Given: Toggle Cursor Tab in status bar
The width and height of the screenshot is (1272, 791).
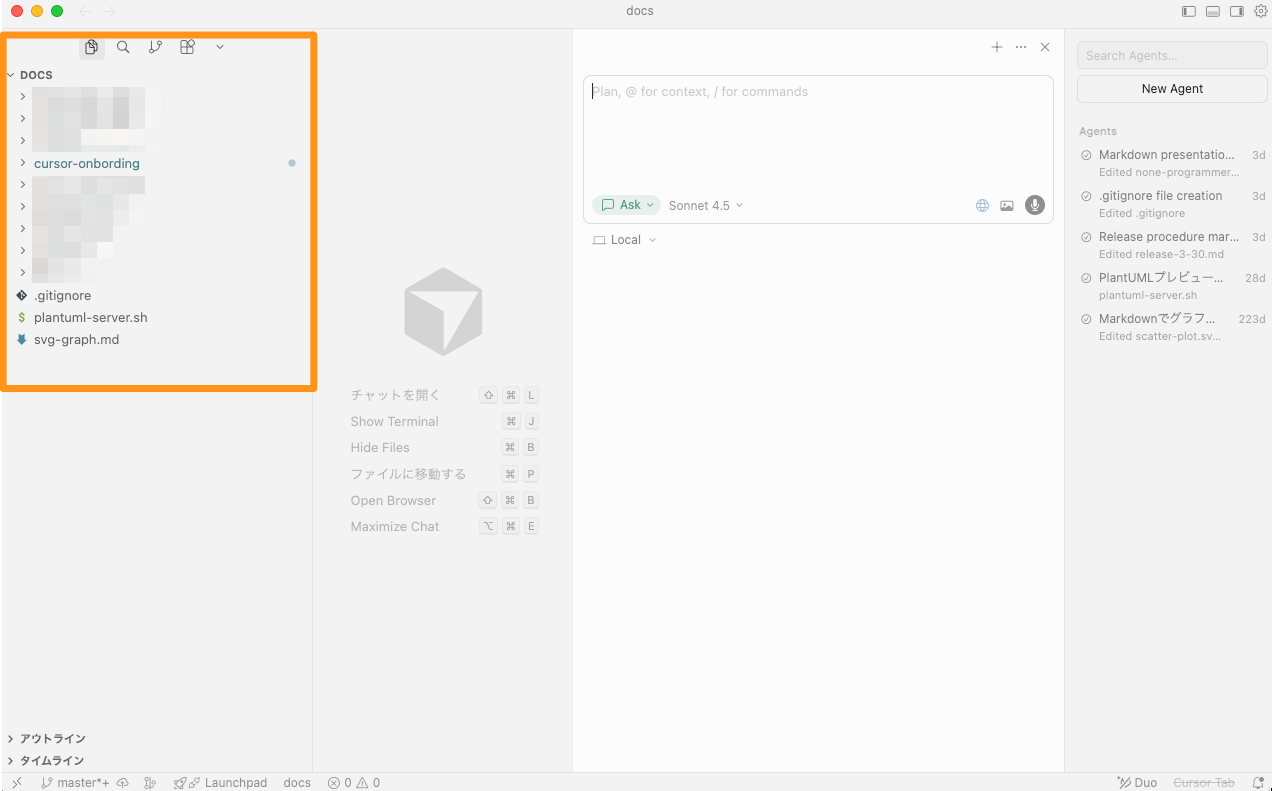Looking at the screenshot, I should (x=1204, y=783).
